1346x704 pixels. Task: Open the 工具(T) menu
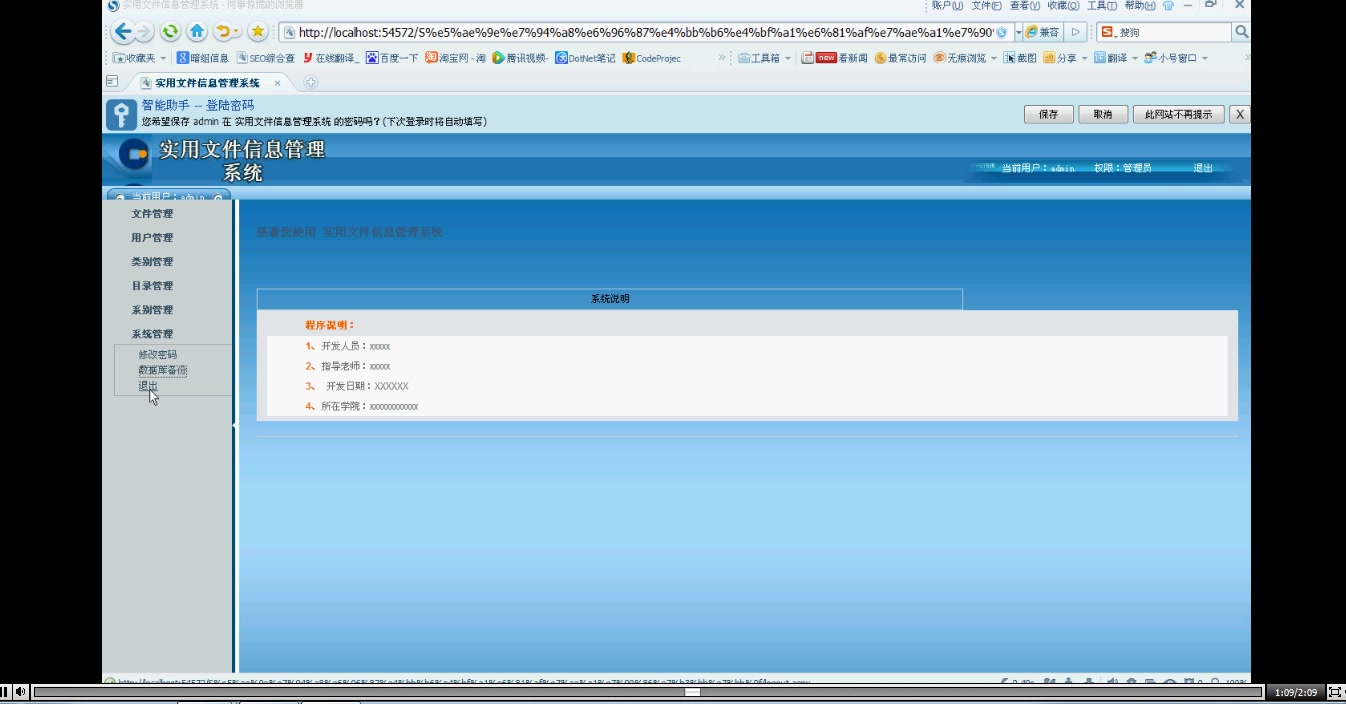1100,5
